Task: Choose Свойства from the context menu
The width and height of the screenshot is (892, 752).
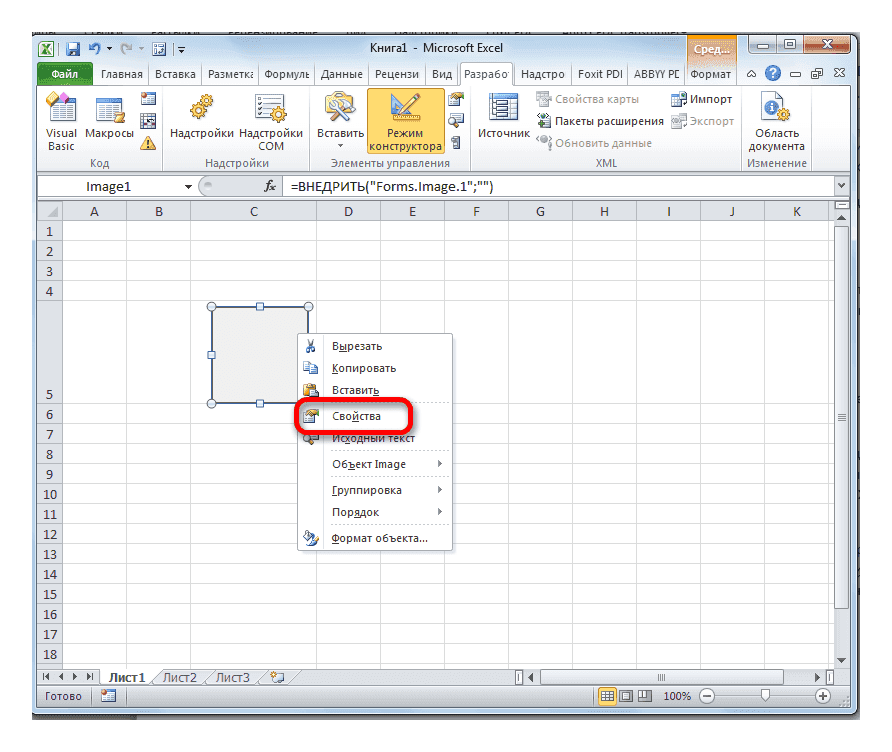Action: pyautogui.click(x=355, y=416)
